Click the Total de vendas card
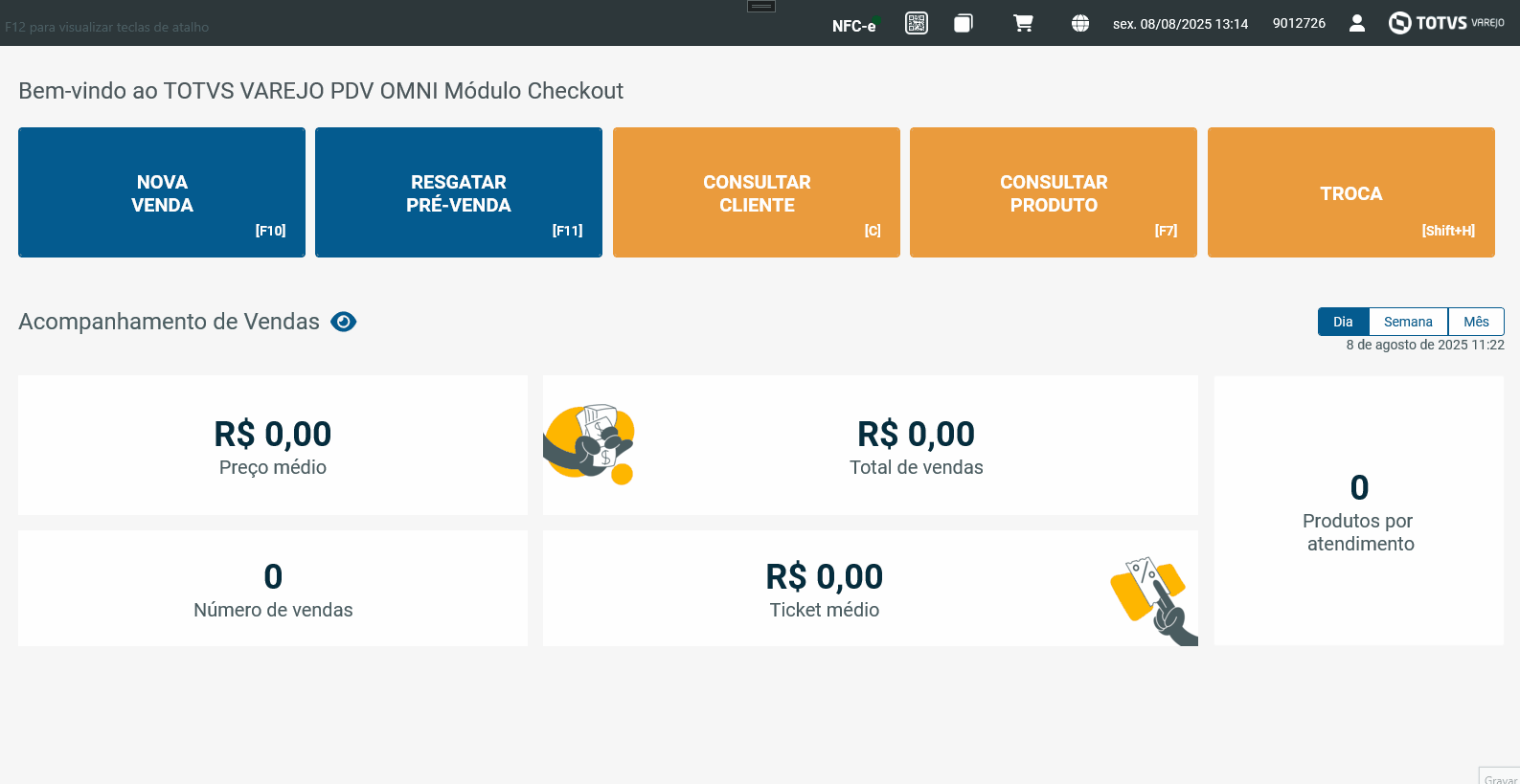 point(916,446)
